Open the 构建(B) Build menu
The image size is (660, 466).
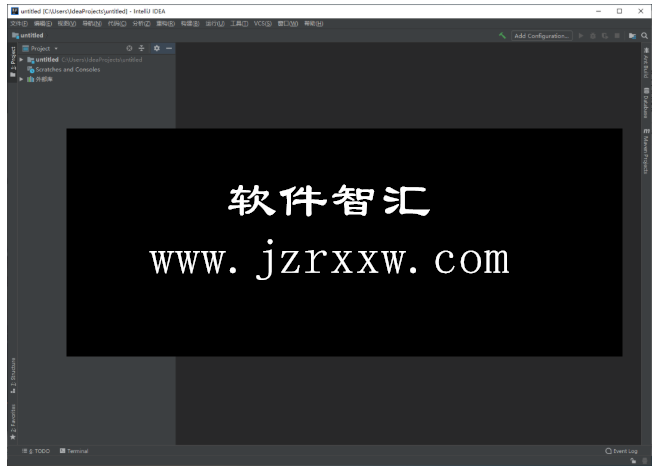[190, 24]
